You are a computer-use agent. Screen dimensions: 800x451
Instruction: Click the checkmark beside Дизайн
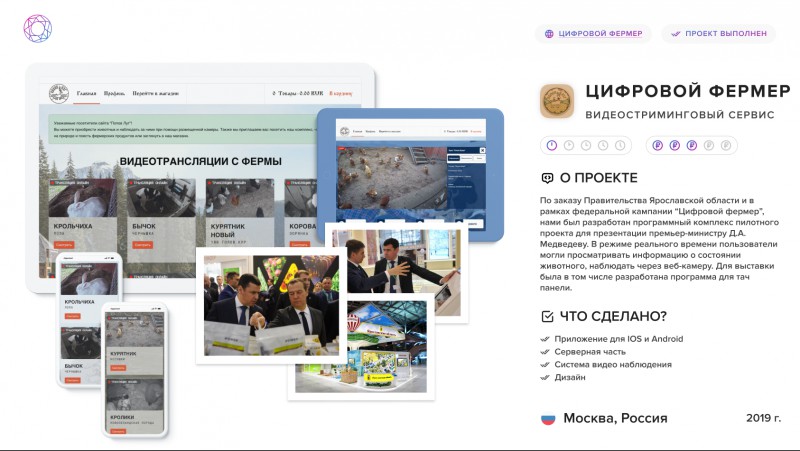[544, 378]
